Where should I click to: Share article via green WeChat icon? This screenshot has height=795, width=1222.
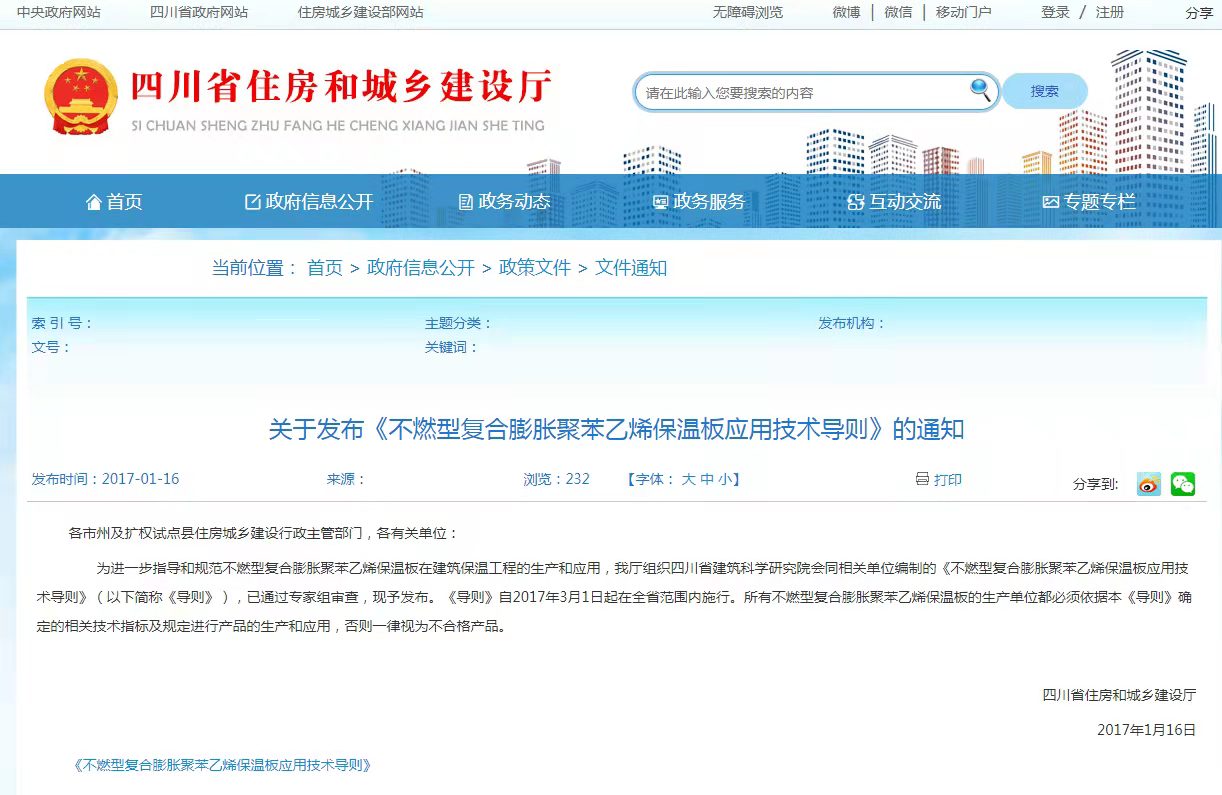(1182, 484)
